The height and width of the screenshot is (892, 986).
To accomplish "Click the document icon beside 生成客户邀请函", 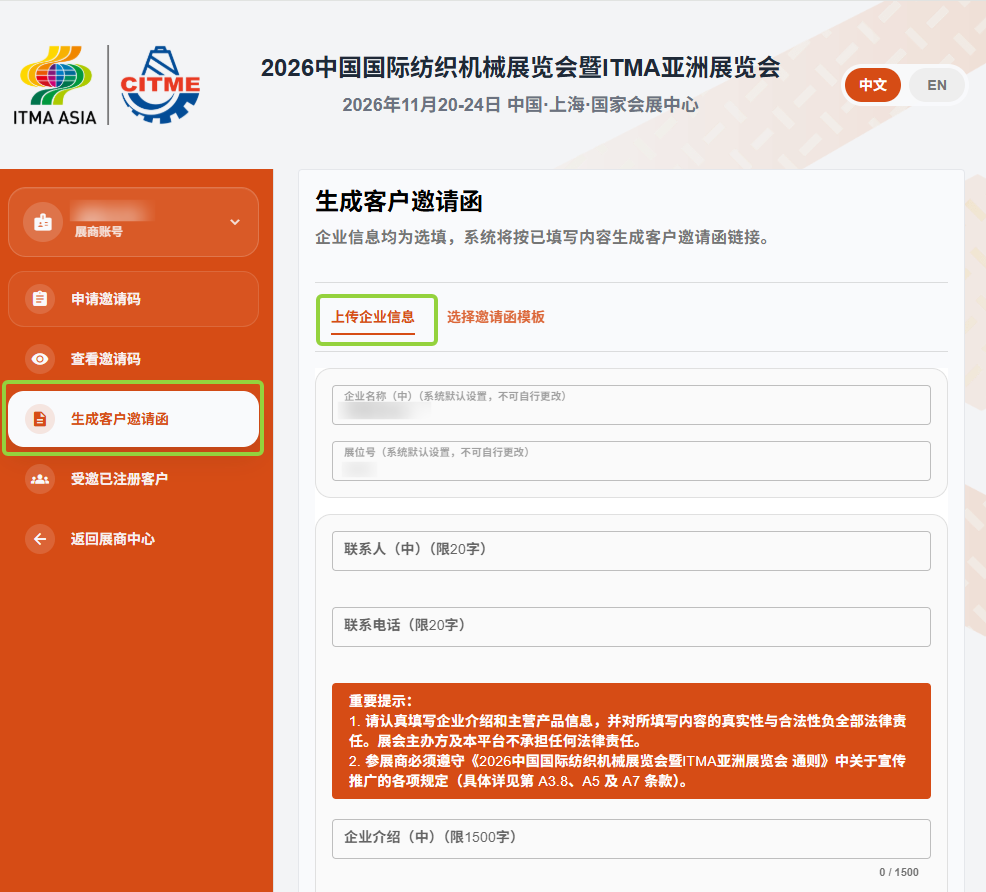I will (x=40, y=419).
